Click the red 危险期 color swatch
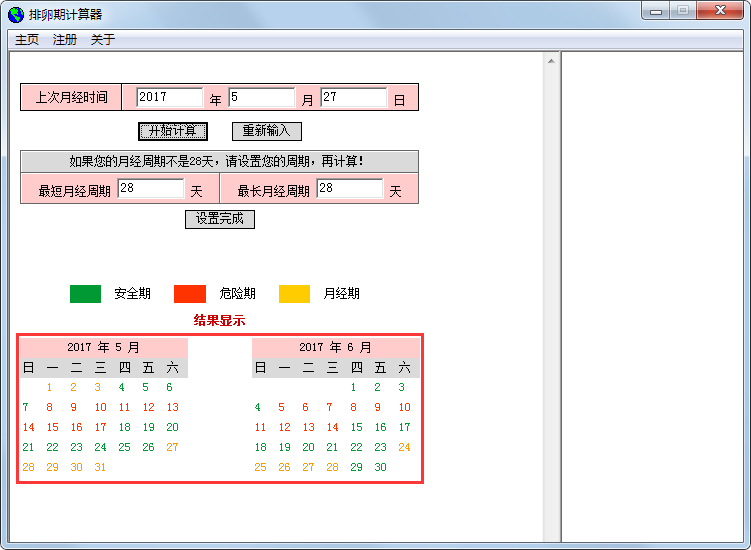751x550 pixels. (x=189, y=294)
